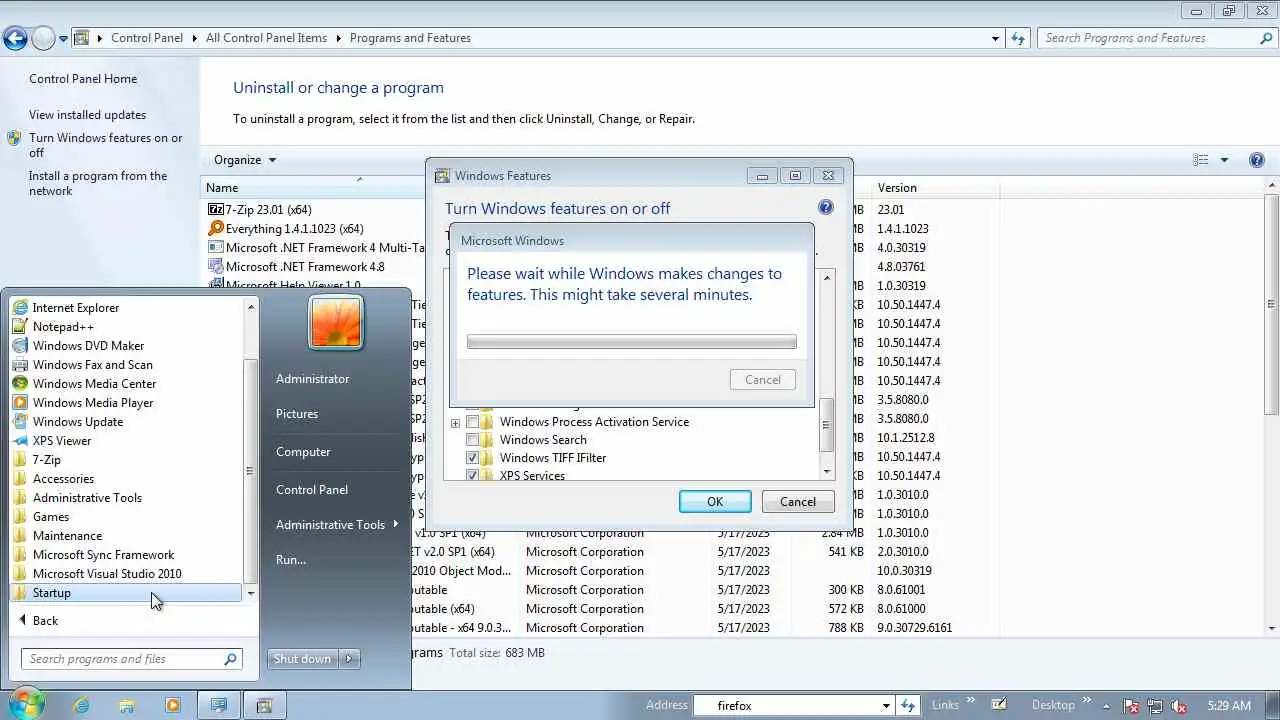Click Install a program from the network
This screenshot has width=1280, height=720.
click(98, 183)
